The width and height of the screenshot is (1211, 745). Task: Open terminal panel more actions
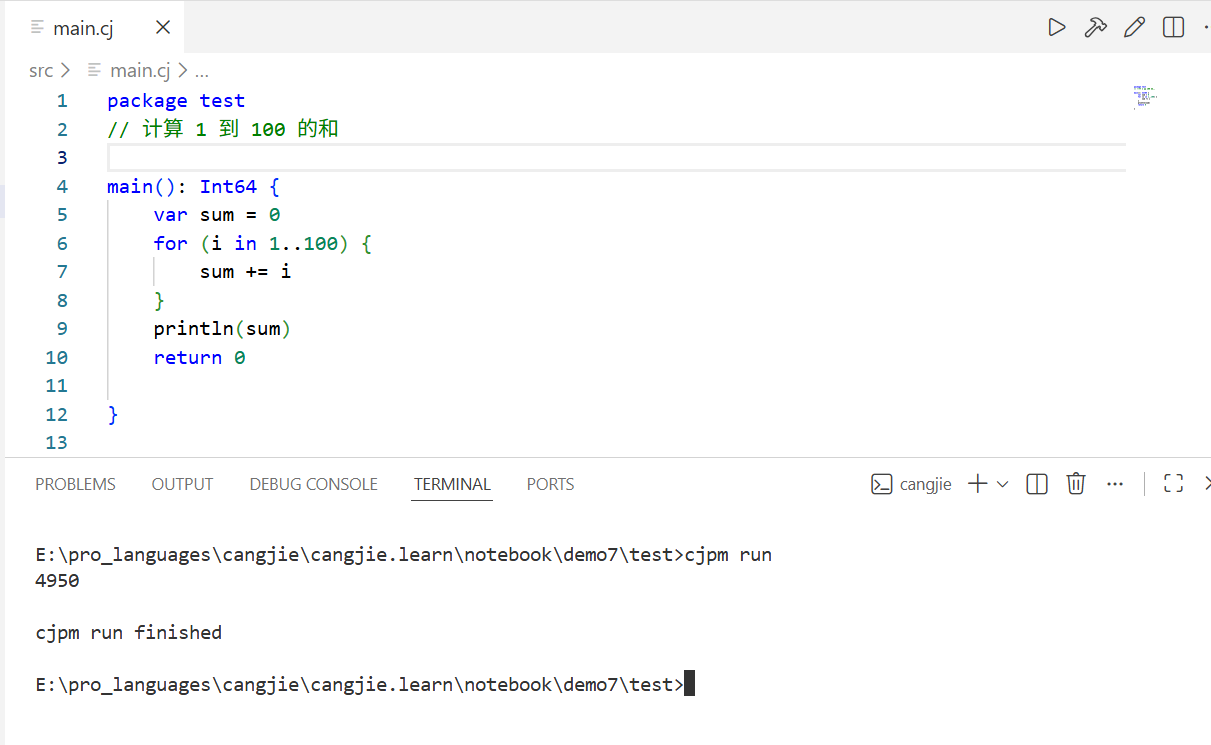[1115, 484]
